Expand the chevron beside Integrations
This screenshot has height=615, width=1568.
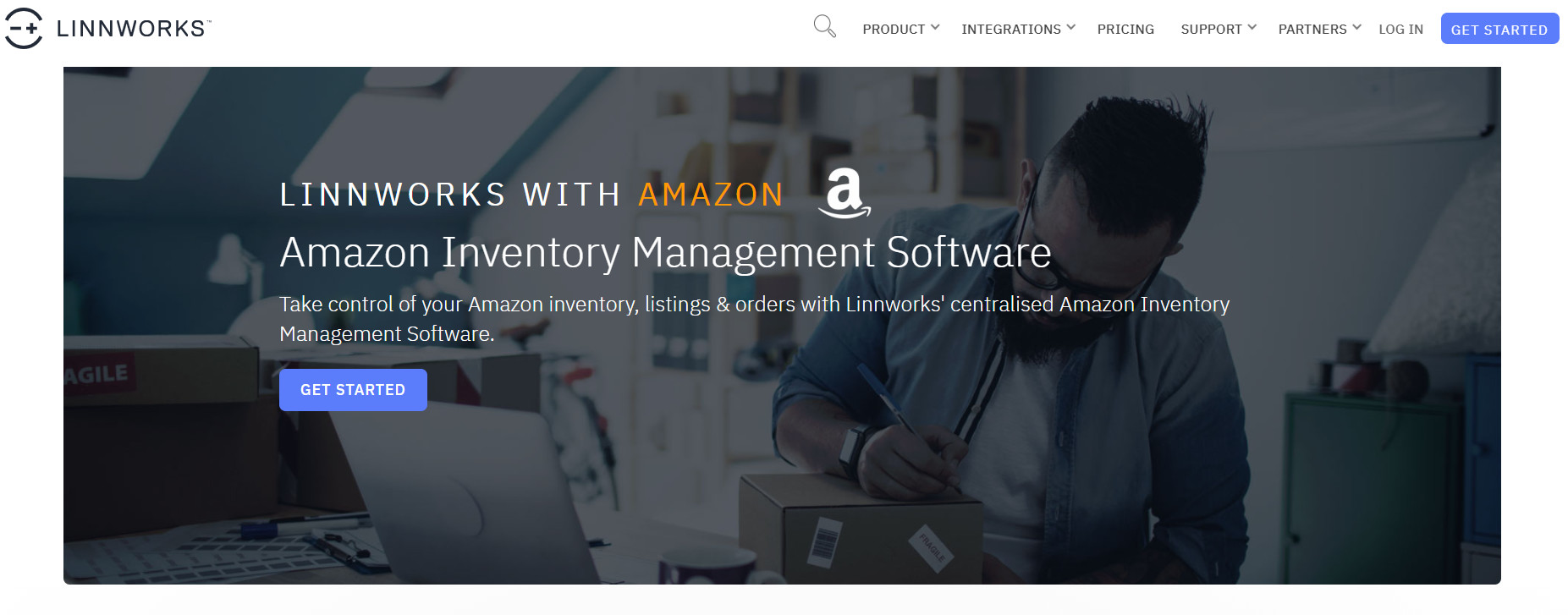coord(1071,28)
